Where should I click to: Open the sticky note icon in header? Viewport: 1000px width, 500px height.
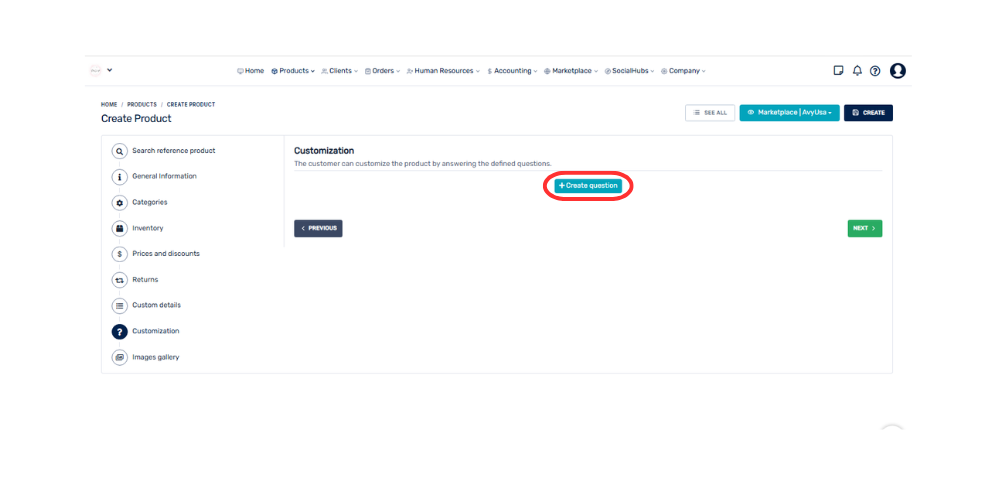click(838, 71)
